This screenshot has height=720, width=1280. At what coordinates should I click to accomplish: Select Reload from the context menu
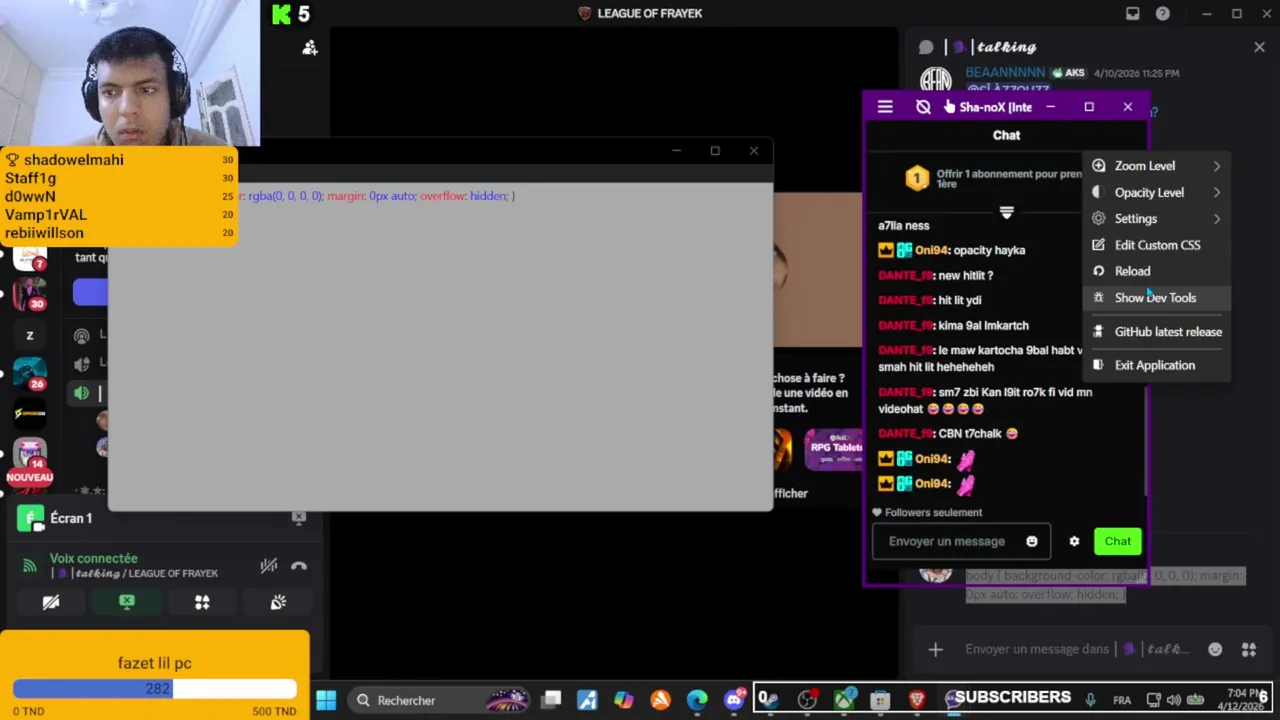click(x=1157, y=271)
